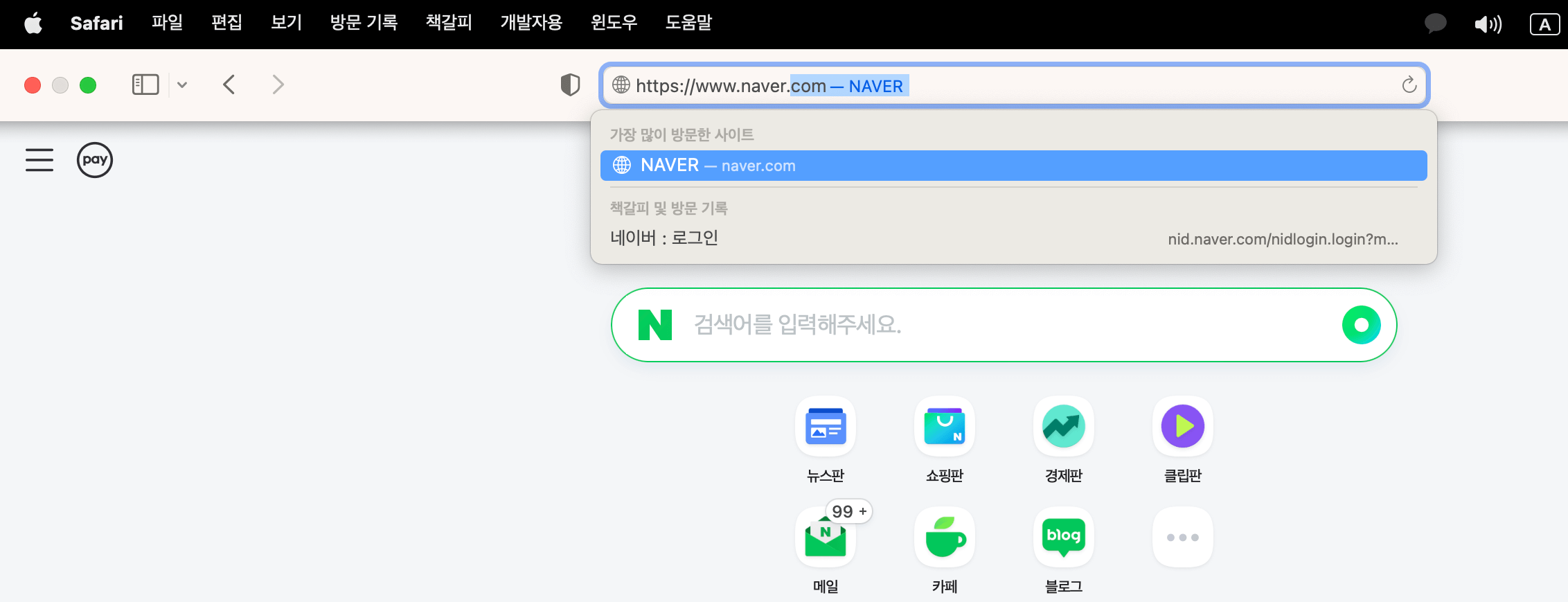Click the green fullscreen window button

tap(88, 85)
